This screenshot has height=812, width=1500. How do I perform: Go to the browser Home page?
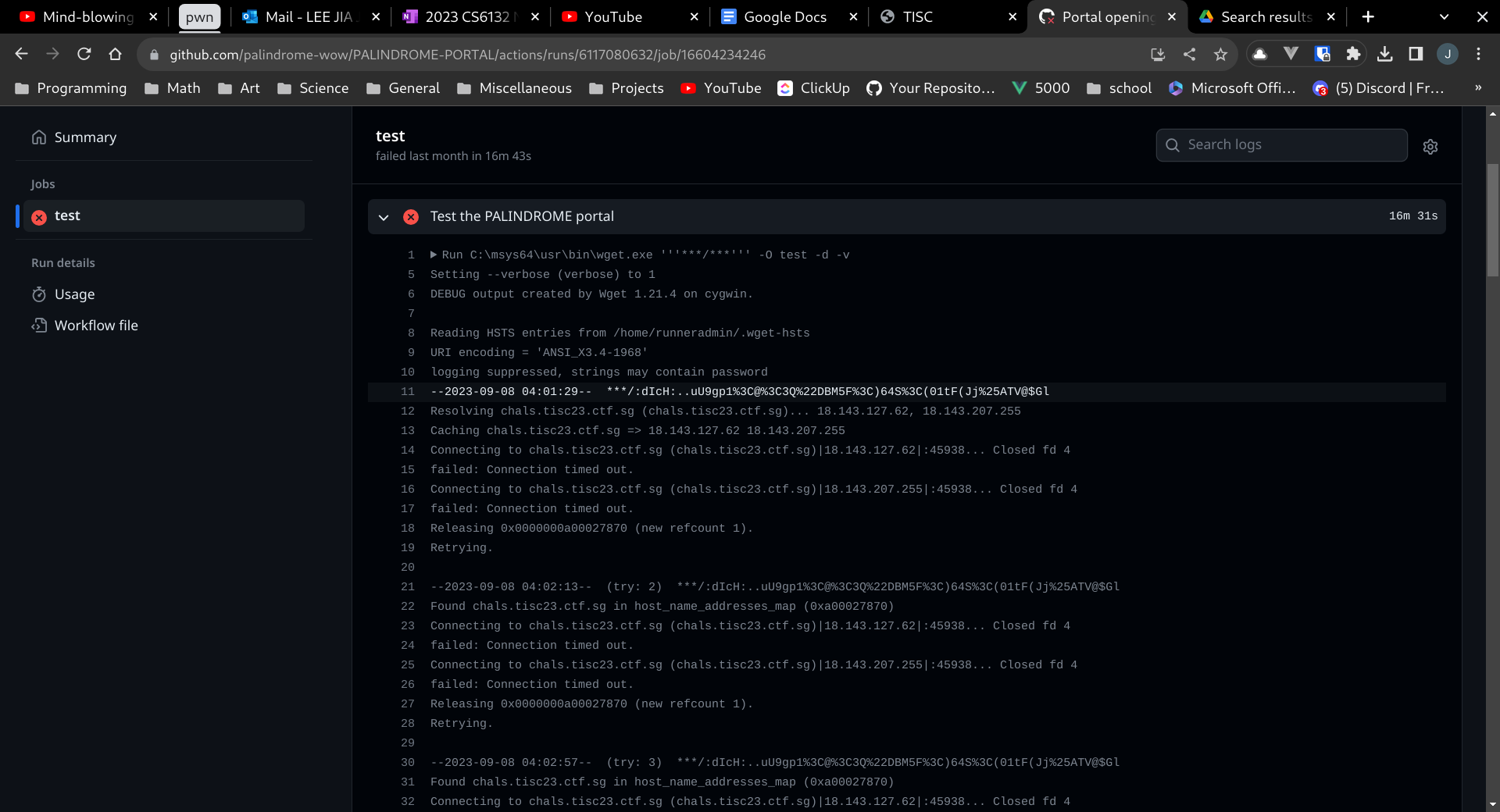(115, 54)
